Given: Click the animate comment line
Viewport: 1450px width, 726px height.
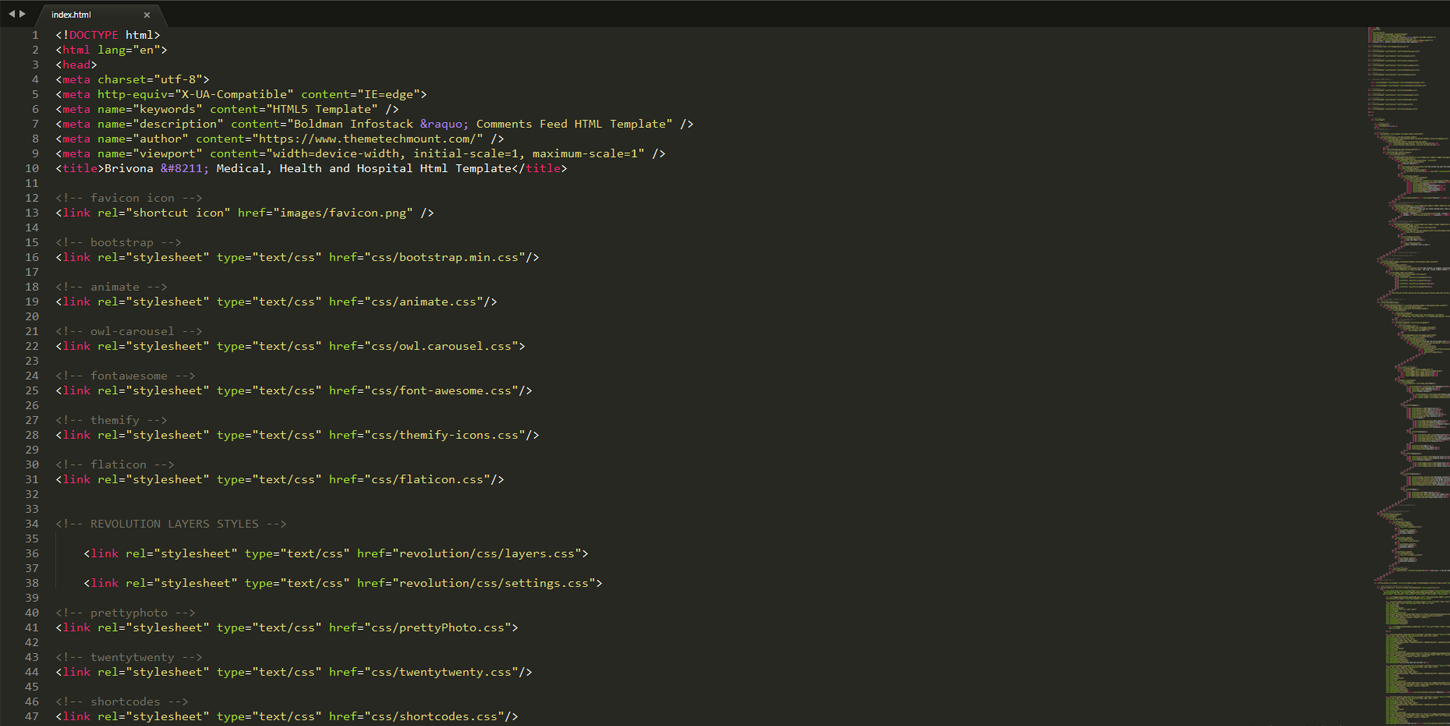Looking at the screenshot, I should (112, 287).
